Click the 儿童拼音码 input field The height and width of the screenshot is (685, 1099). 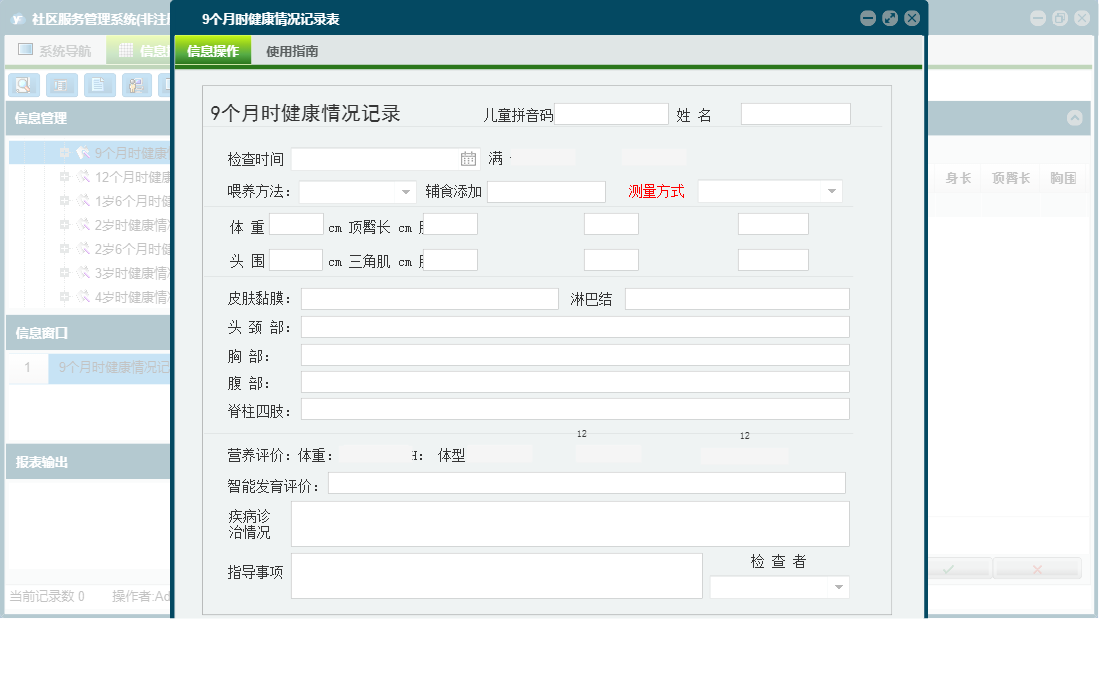(x=611, y=114)
